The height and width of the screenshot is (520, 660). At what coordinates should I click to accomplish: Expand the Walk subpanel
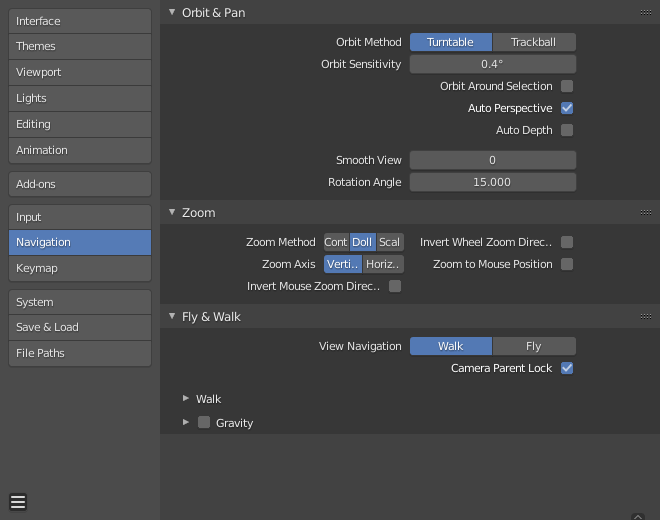click(186, 399)
